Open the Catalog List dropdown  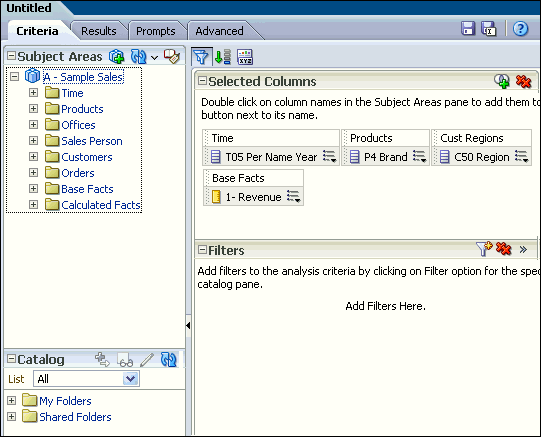[x=131, y=379]
